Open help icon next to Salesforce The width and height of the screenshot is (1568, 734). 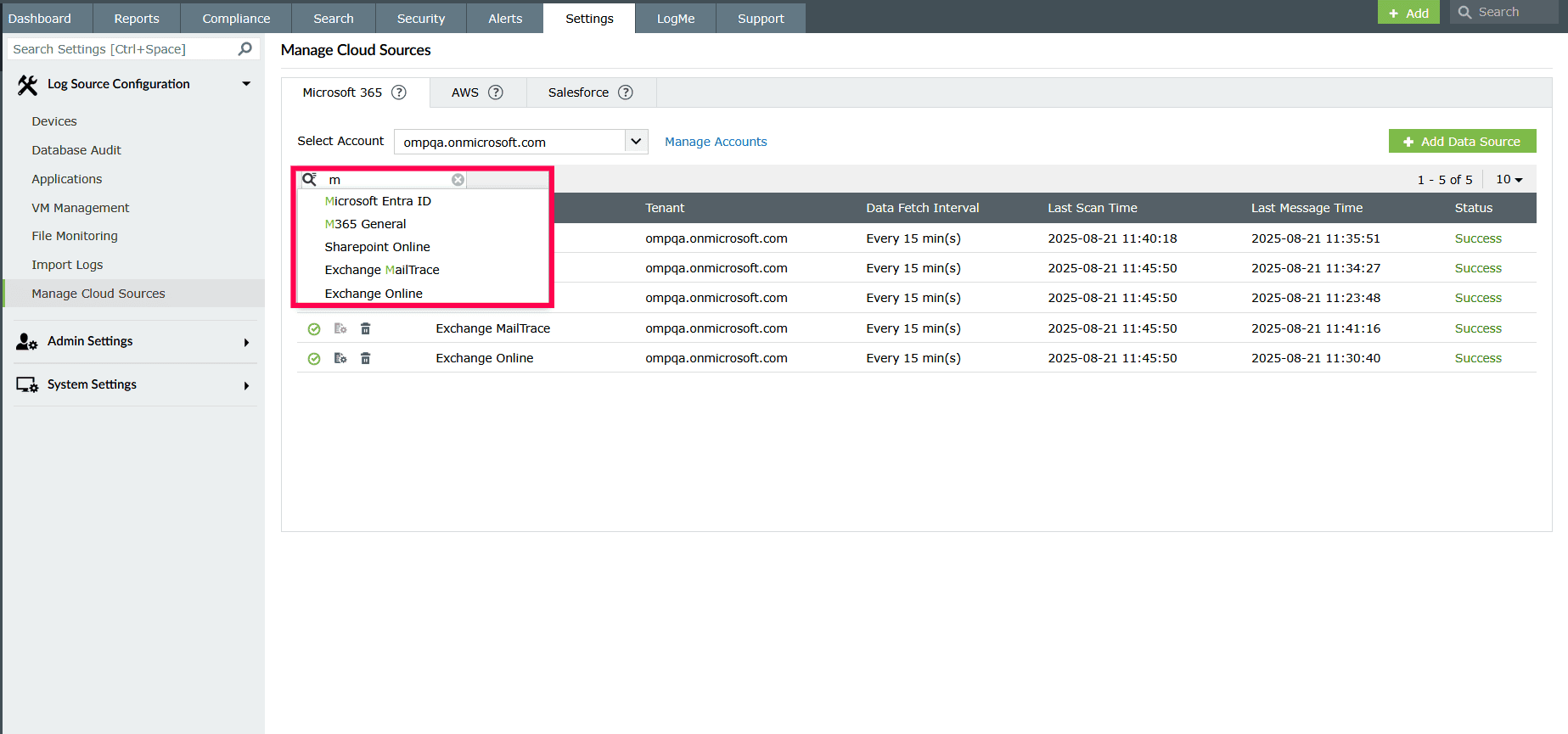click(626, 92)
